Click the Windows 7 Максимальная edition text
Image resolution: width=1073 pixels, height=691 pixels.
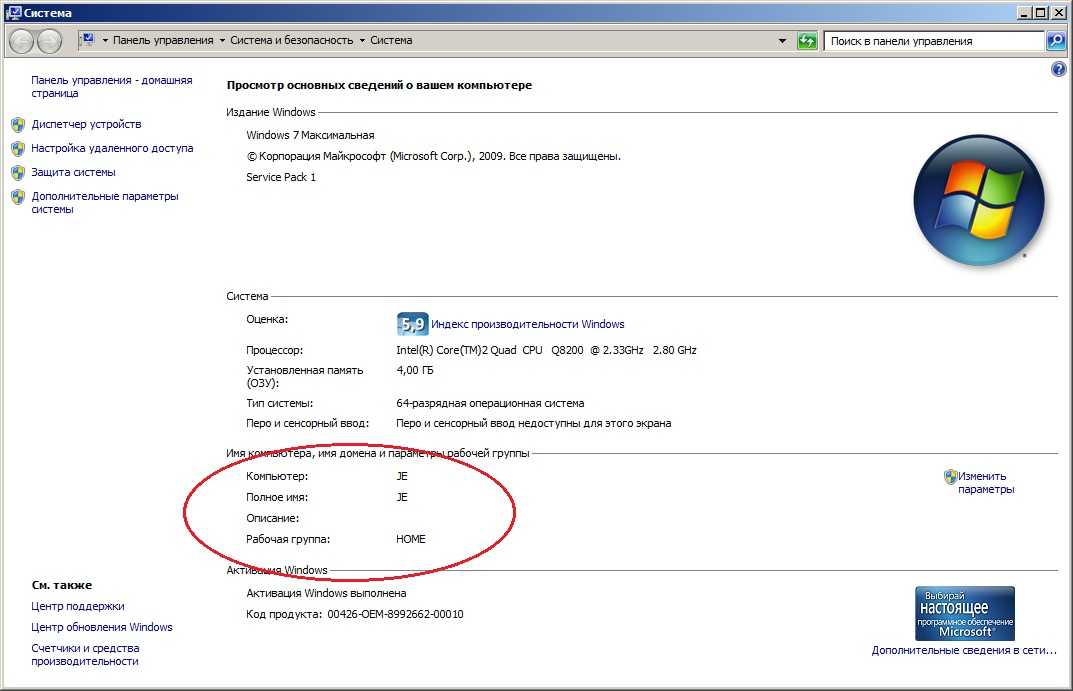310,135
